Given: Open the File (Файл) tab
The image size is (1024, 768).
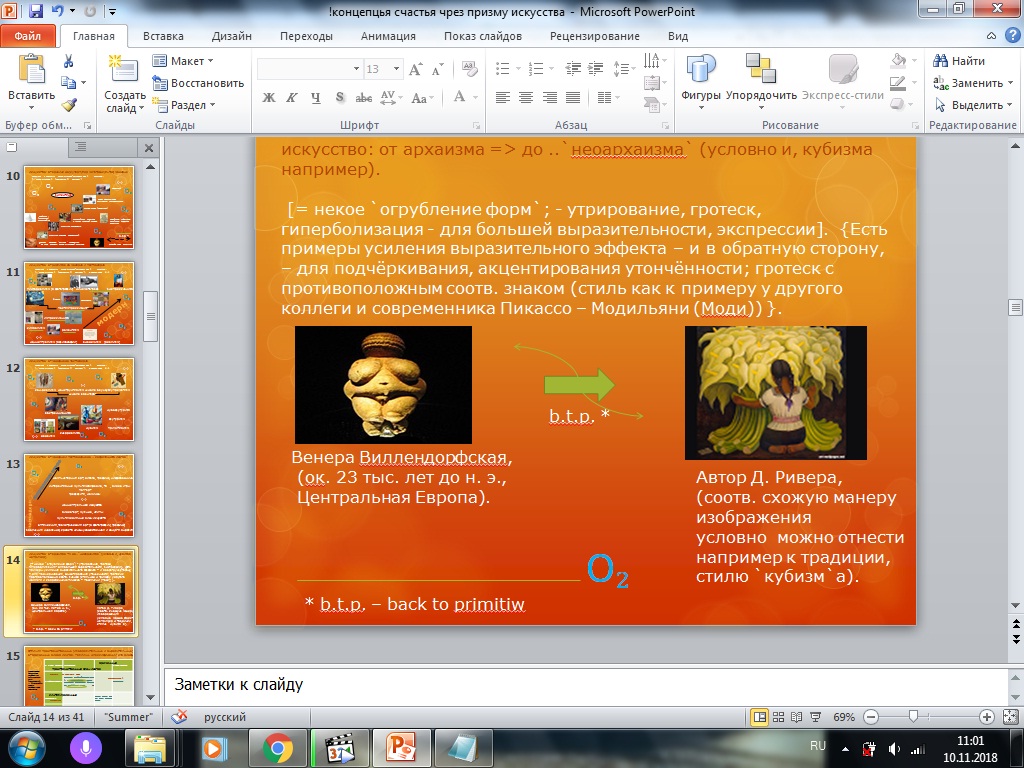Looking at the screenshot, I should [27, 36].
